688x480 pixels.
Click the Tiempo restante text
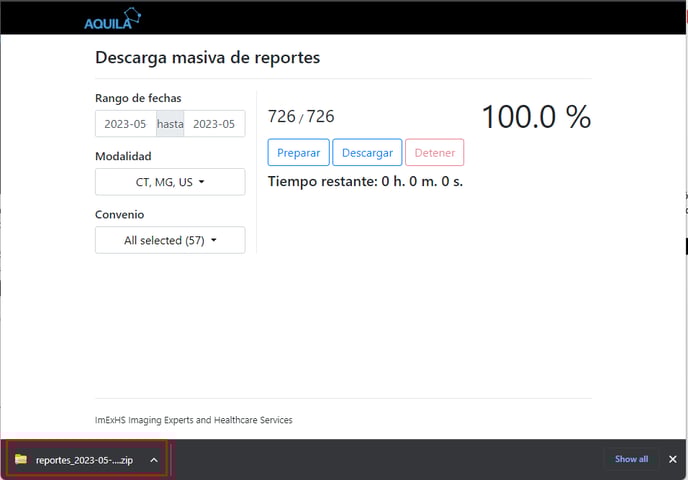click(365, 182)
